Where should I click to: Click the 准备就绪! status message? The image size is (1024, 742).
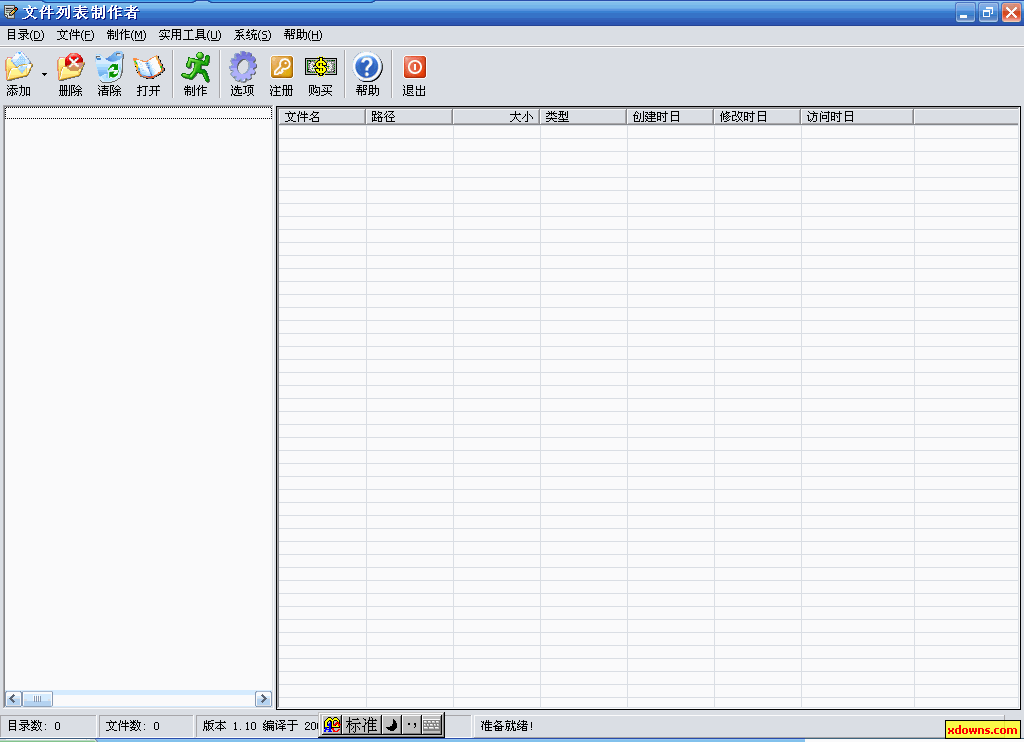[507, 726]
